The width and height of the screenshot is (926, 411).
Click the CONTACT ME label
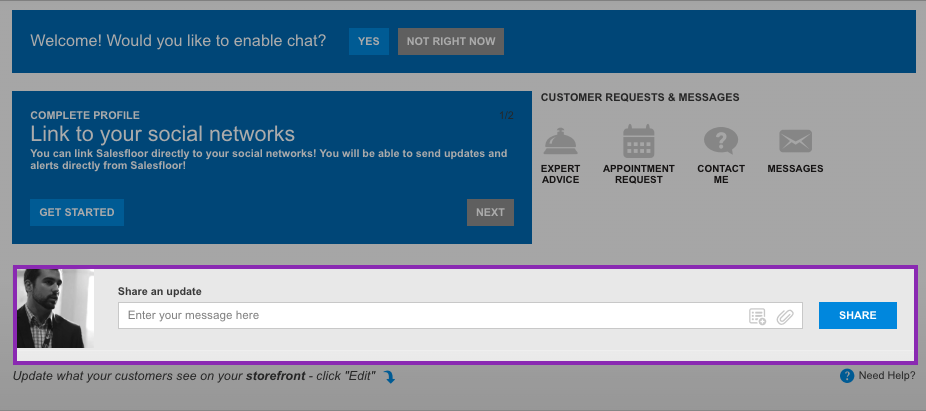click(720, 174)
